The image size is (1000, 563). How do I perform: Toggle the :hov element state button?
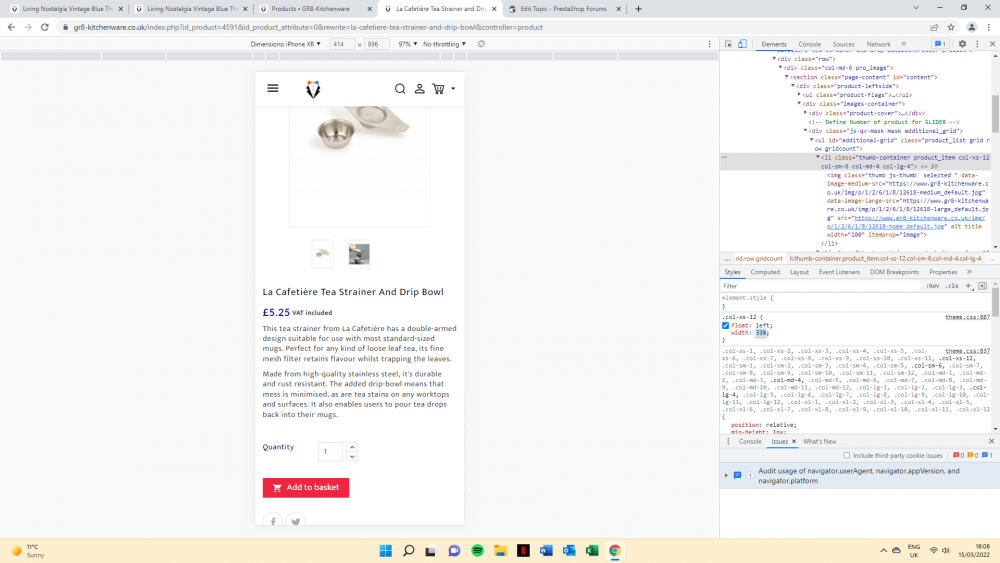pos(933,286)
